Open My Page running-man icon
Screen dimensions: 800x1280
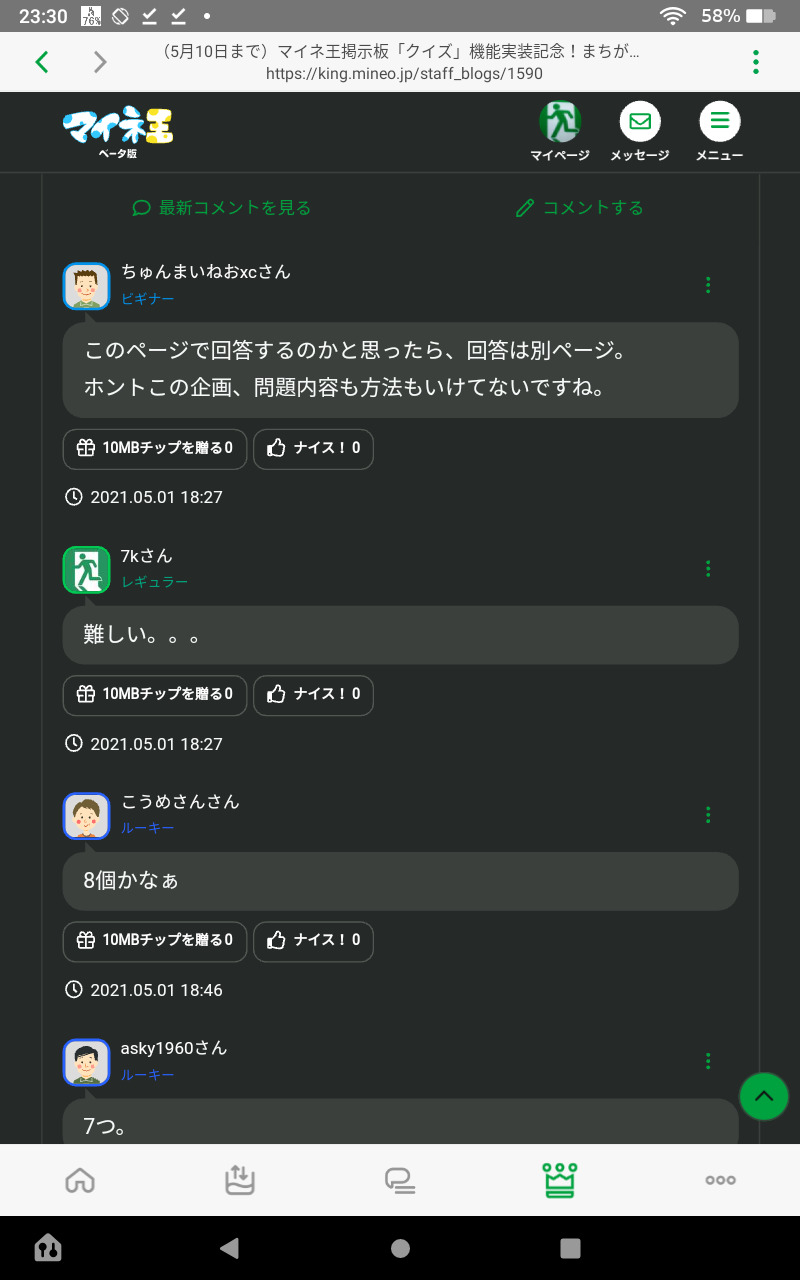click(560, 123)
